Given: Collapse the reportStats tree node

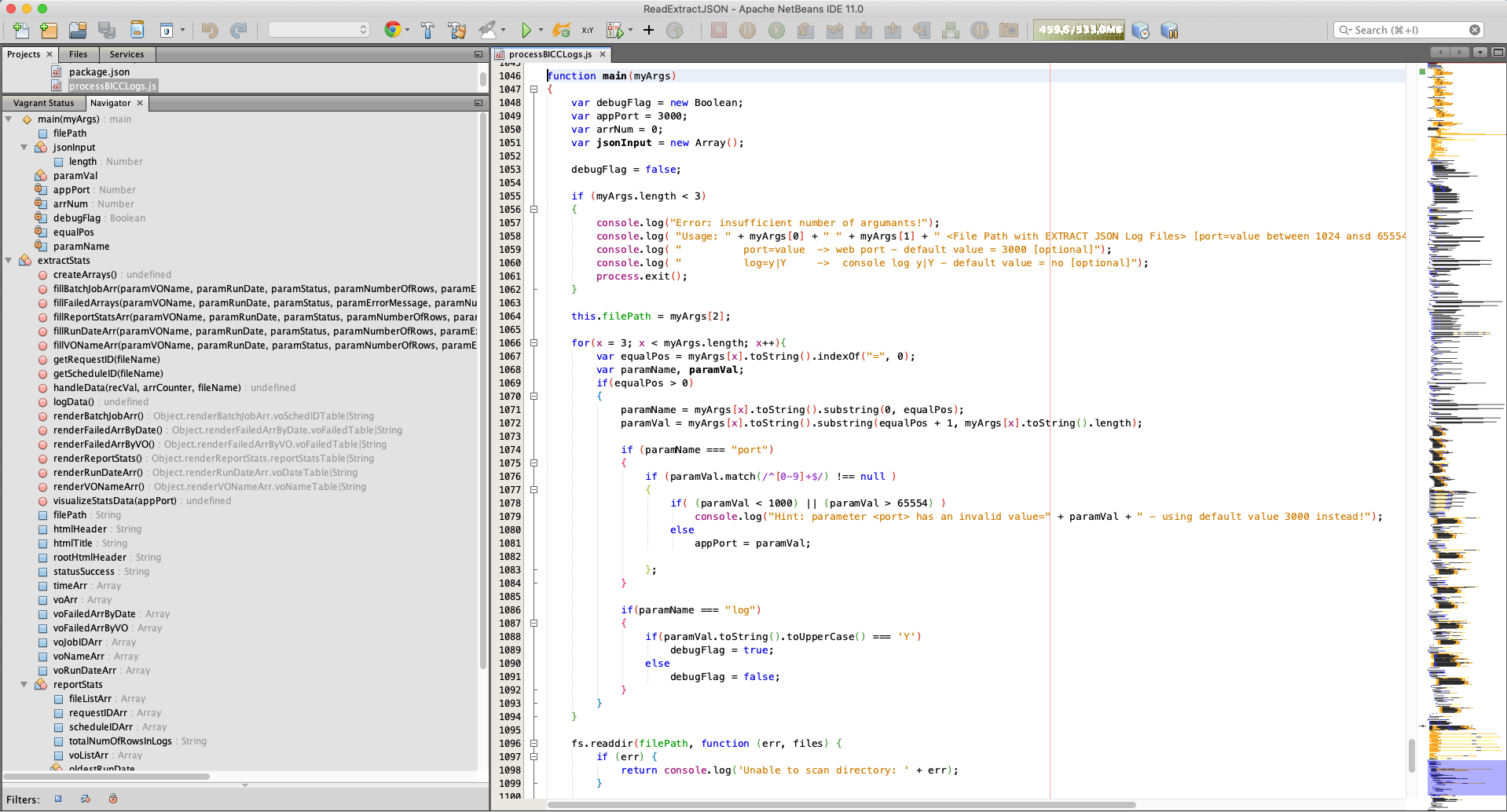Looking at the screenshot, I should (24, 685).
